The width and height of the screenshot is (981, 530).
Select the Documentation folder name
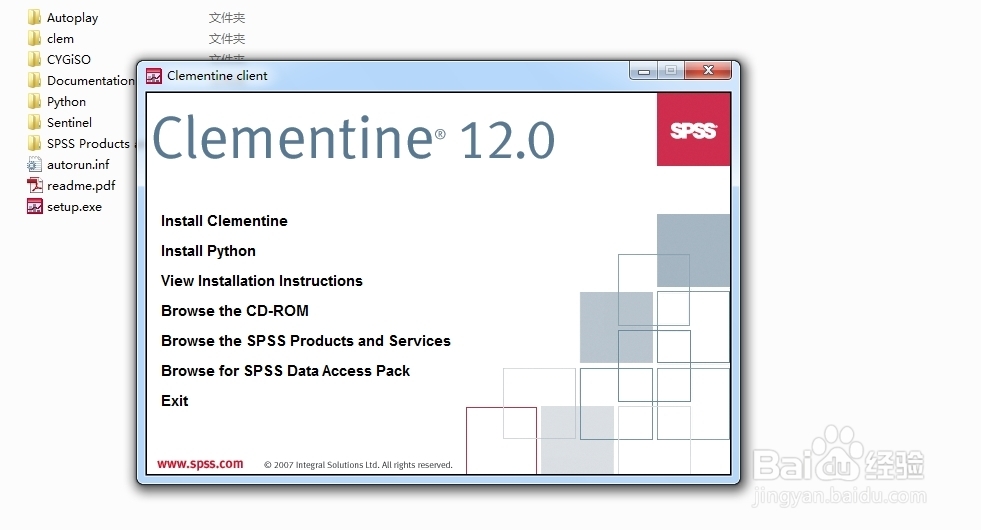91,81
